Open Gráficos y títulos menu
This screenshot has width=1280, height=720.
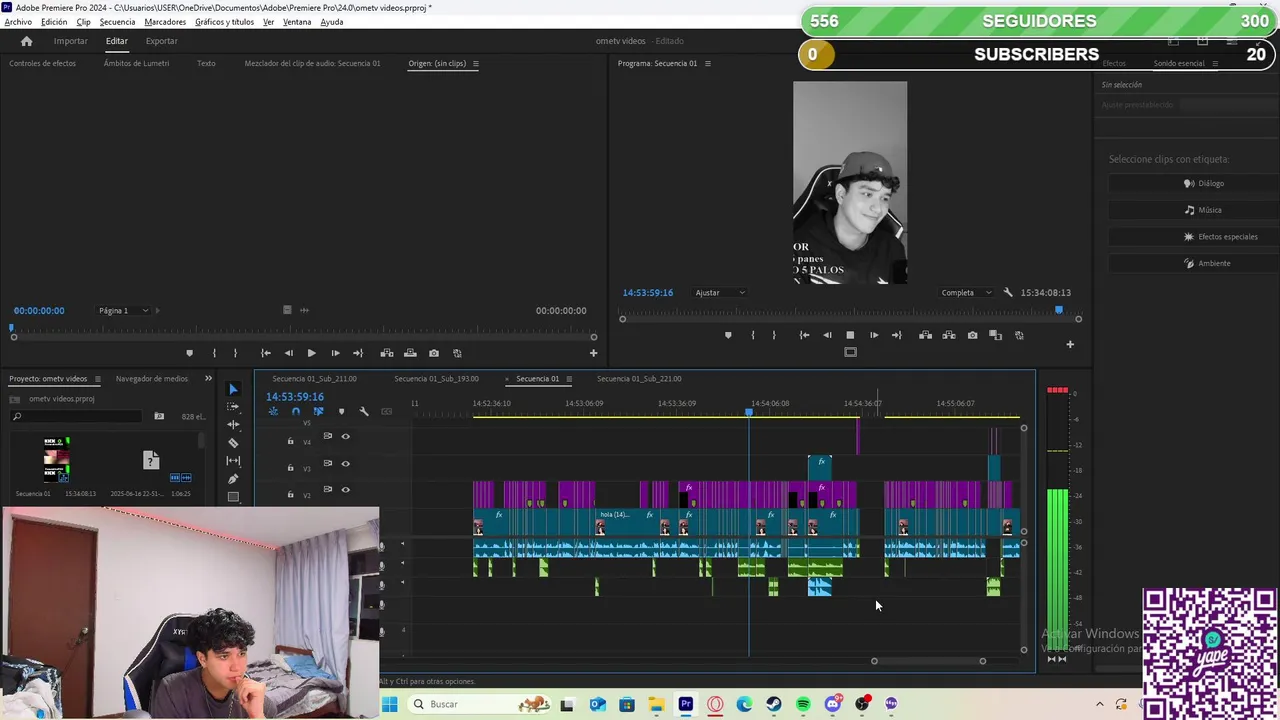pyautogui.click(x=224, y=22)
